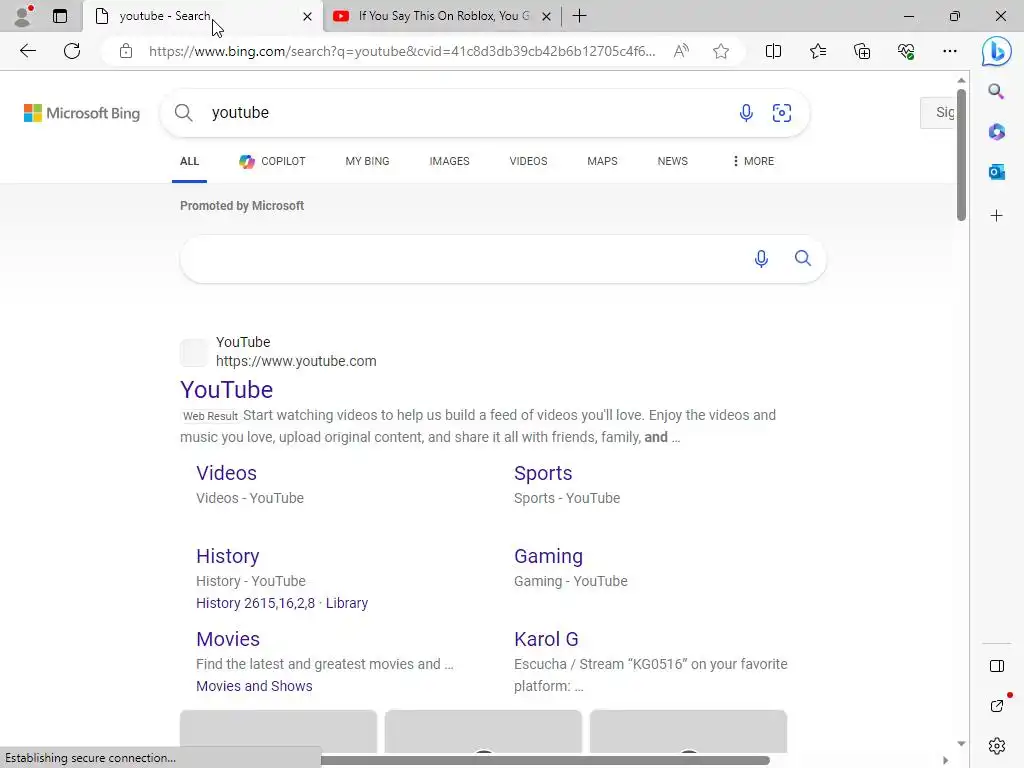
Task: Open the Settings and more ellipsis menu
Action: pos(950,51)
